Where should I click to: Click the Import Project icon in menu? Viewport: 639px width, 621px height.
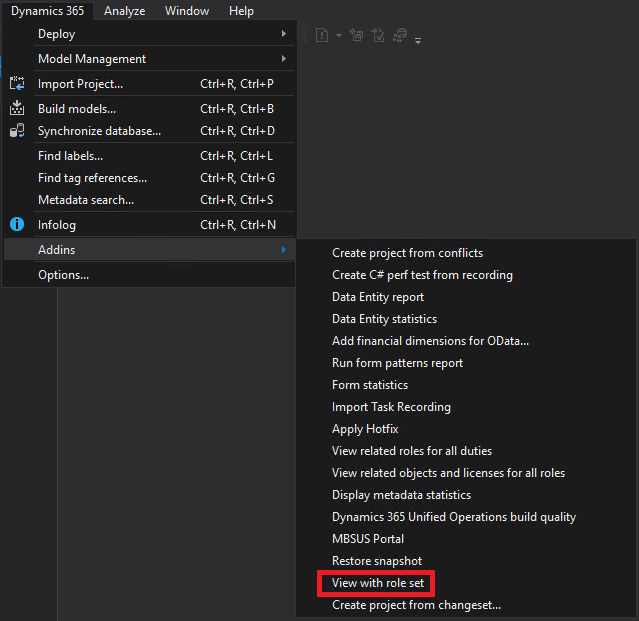(x=17, y=83)
